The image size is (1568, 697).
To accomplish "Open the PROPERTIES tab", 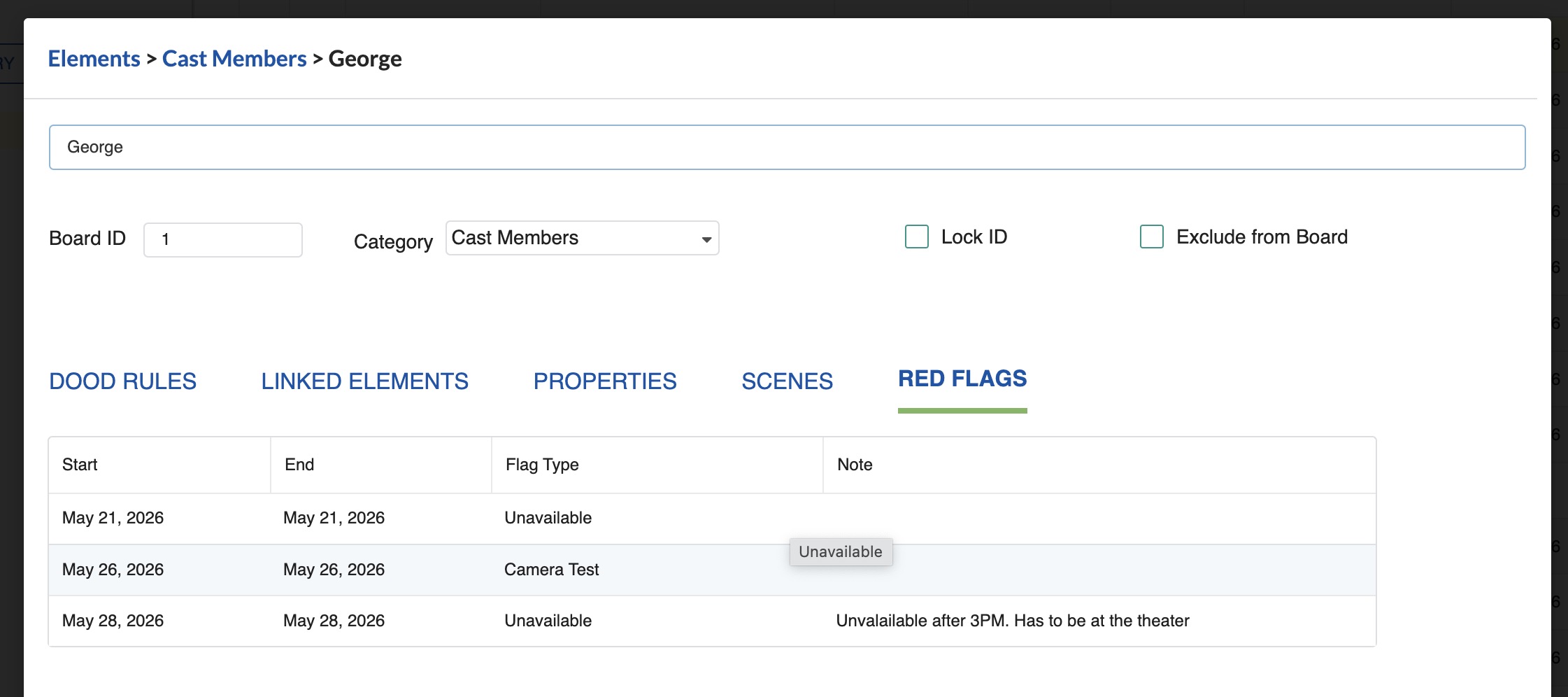I will (604, 381).
